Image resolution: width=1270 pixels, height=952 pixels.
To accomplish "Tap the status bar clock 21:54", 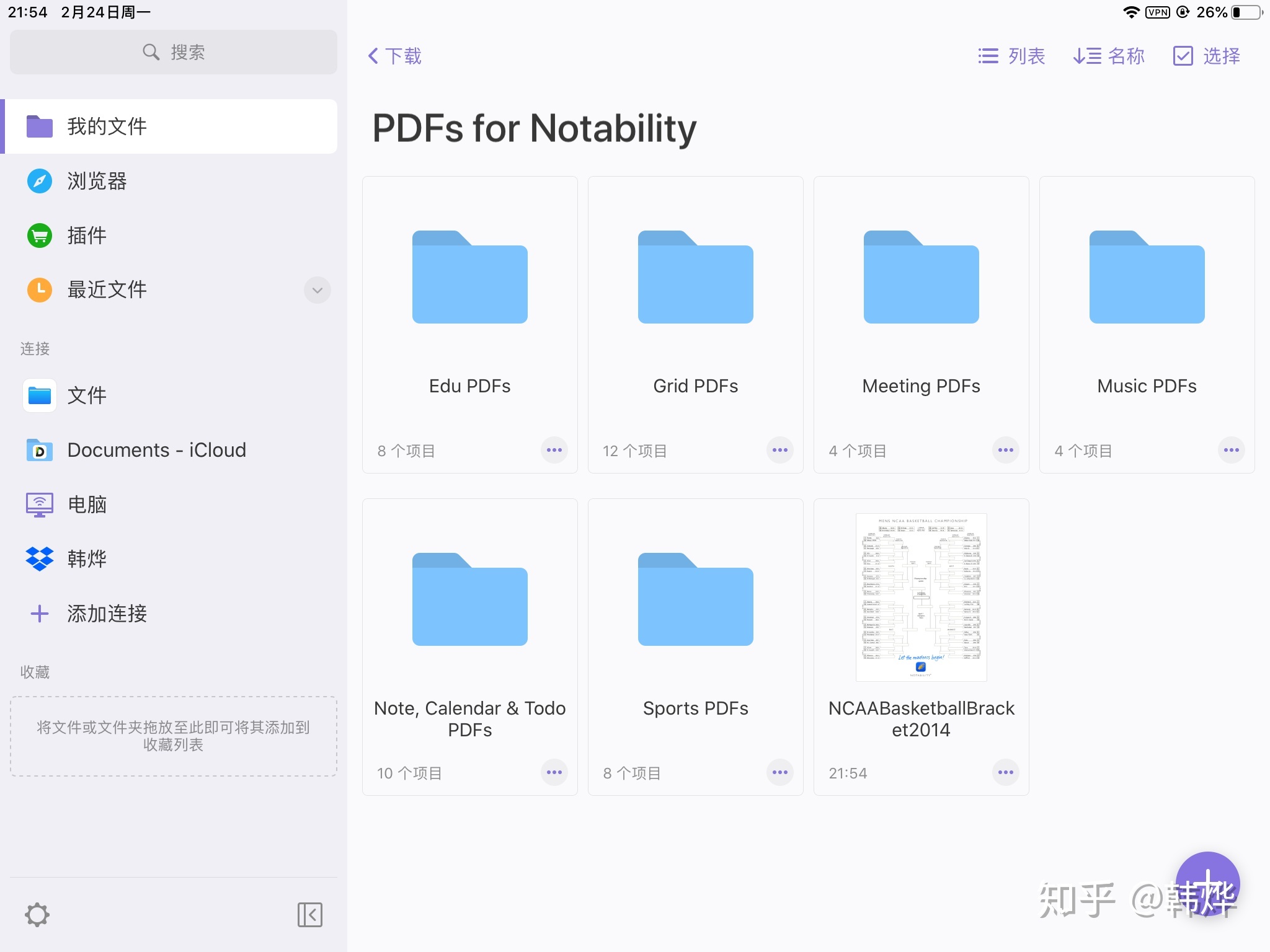I will (x=27, y=12).
